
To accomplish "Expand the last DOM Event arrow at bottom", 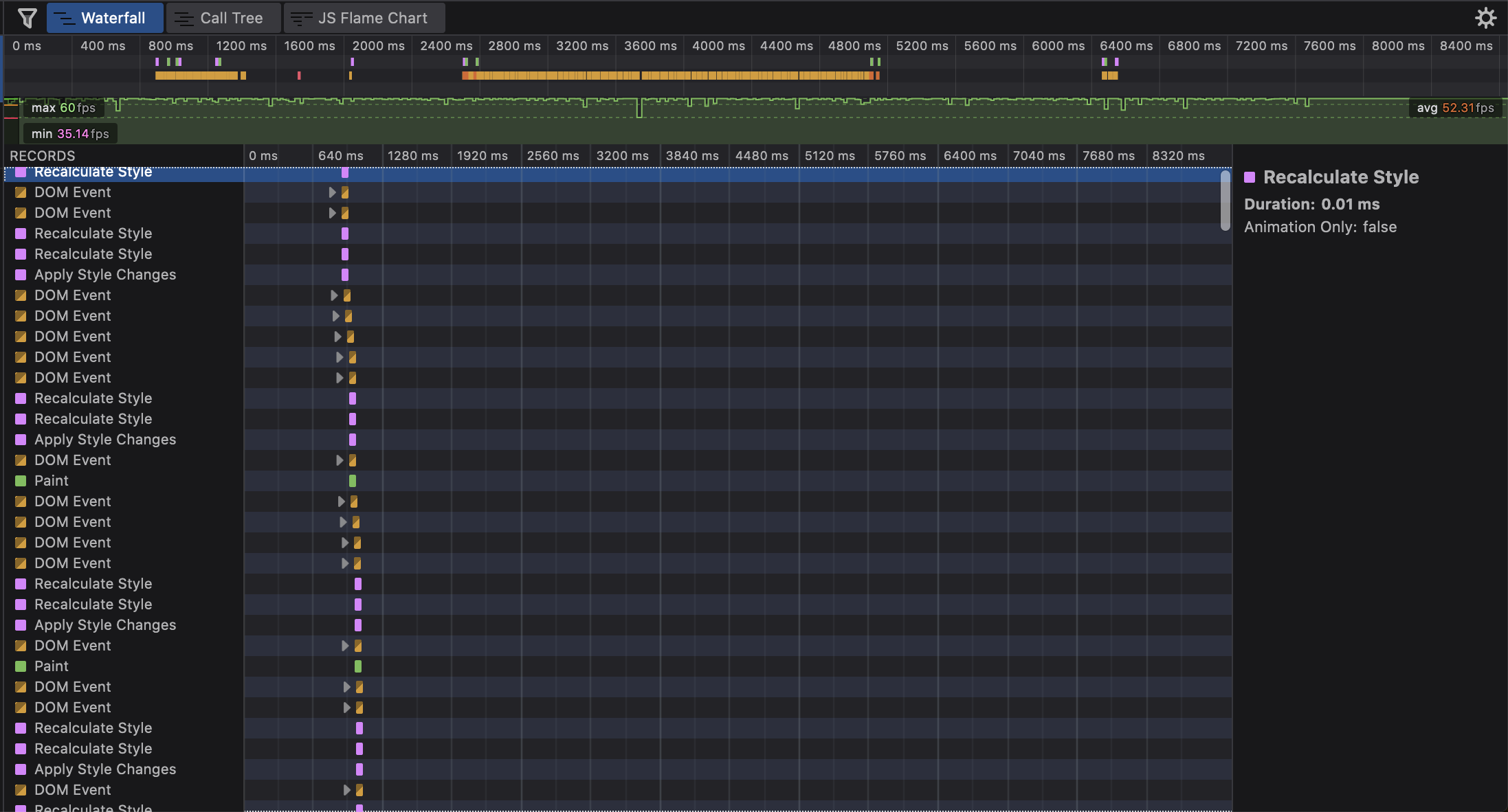I will [346, 790].
